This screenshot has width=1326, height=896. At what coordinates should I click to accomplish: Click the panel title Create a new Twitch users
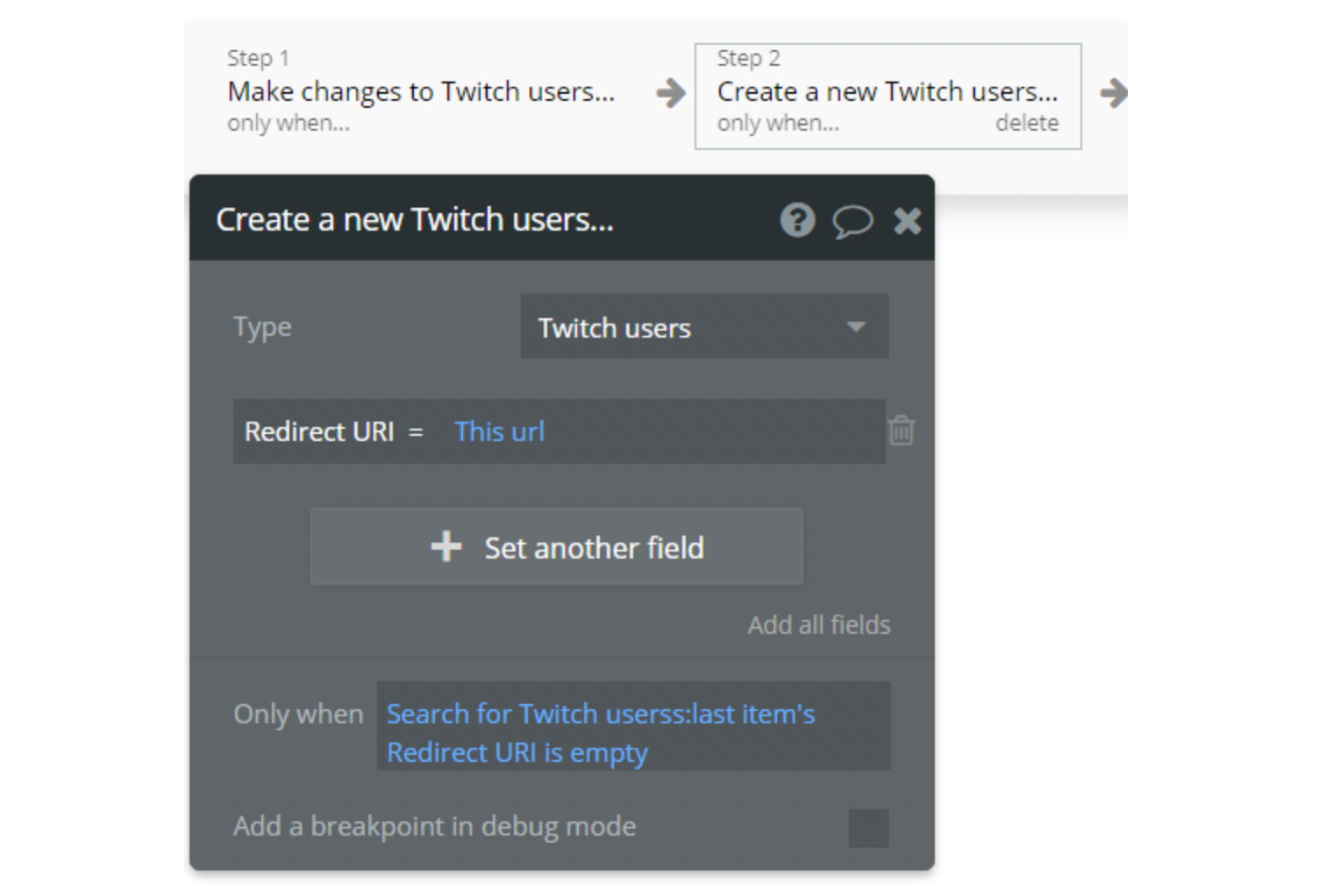point(415,220)
